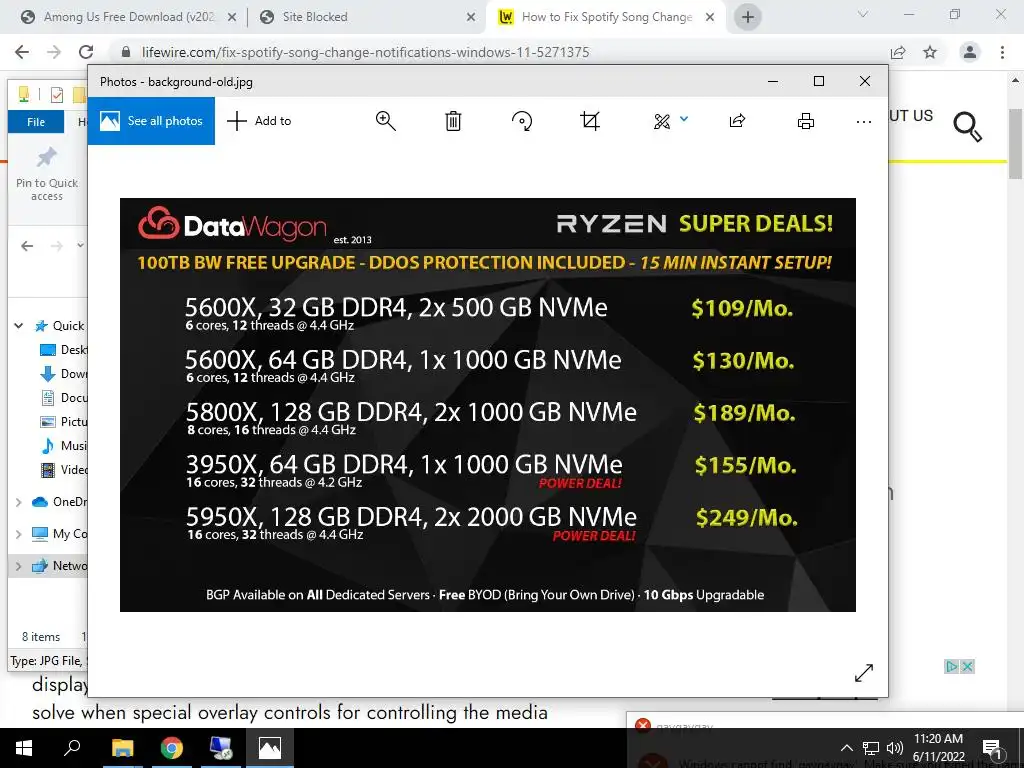Print the photo using the printer icon
Image resolution: width=1024 pixels, height=768 pixels.
(x=806, y=121)
